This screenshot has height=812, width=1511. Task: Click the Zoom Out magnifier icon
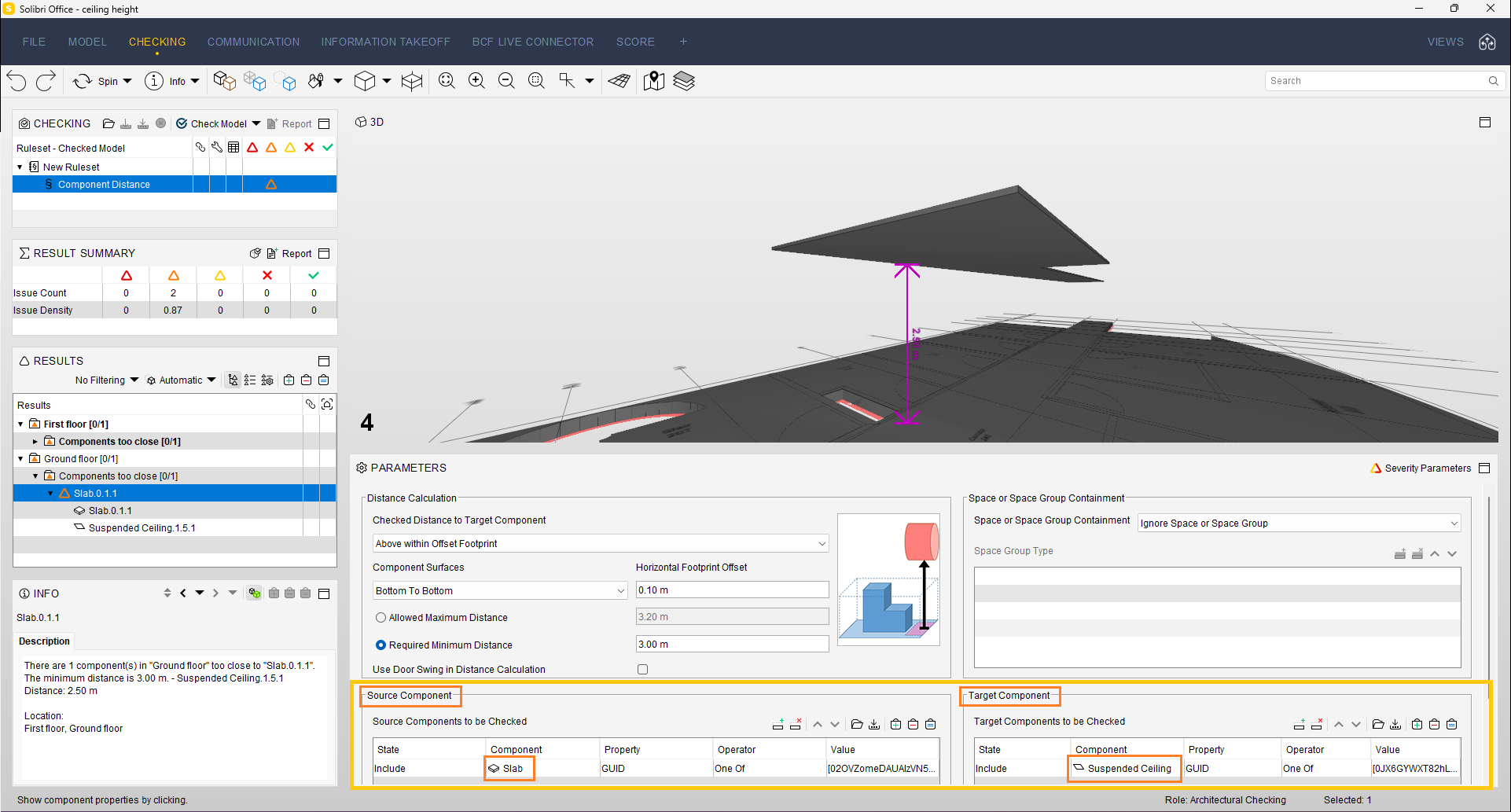click(x=506, y=81)
